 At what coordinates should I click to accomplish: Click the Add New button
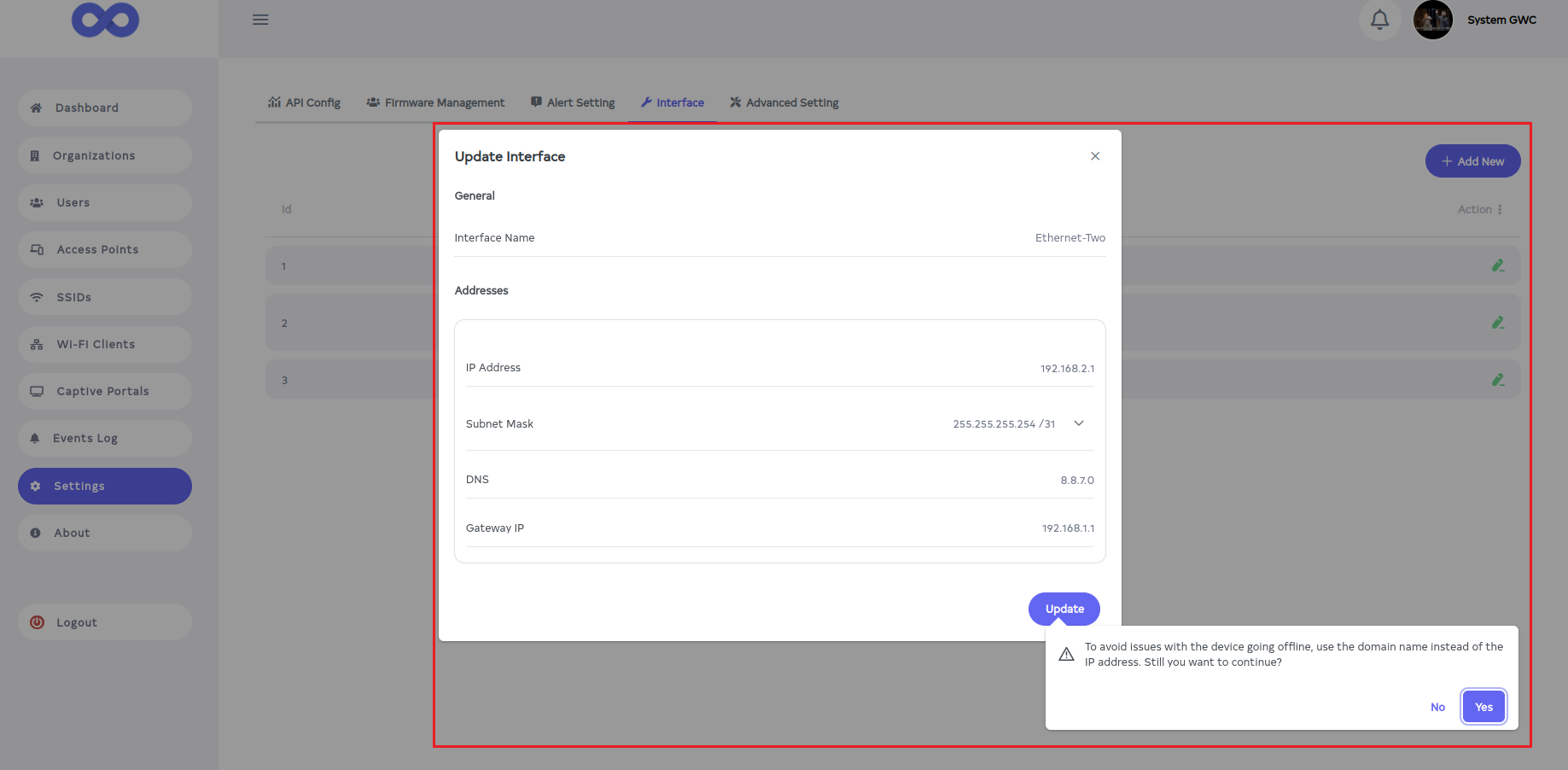pyautogui.click(x=1472, y=161)
